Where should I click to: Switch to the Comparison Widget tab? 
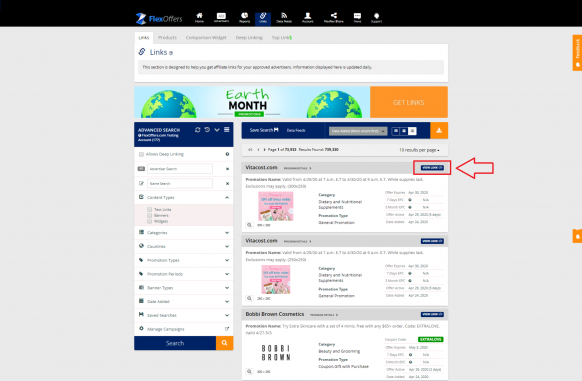pyautogui.click(x=206, y=38)
